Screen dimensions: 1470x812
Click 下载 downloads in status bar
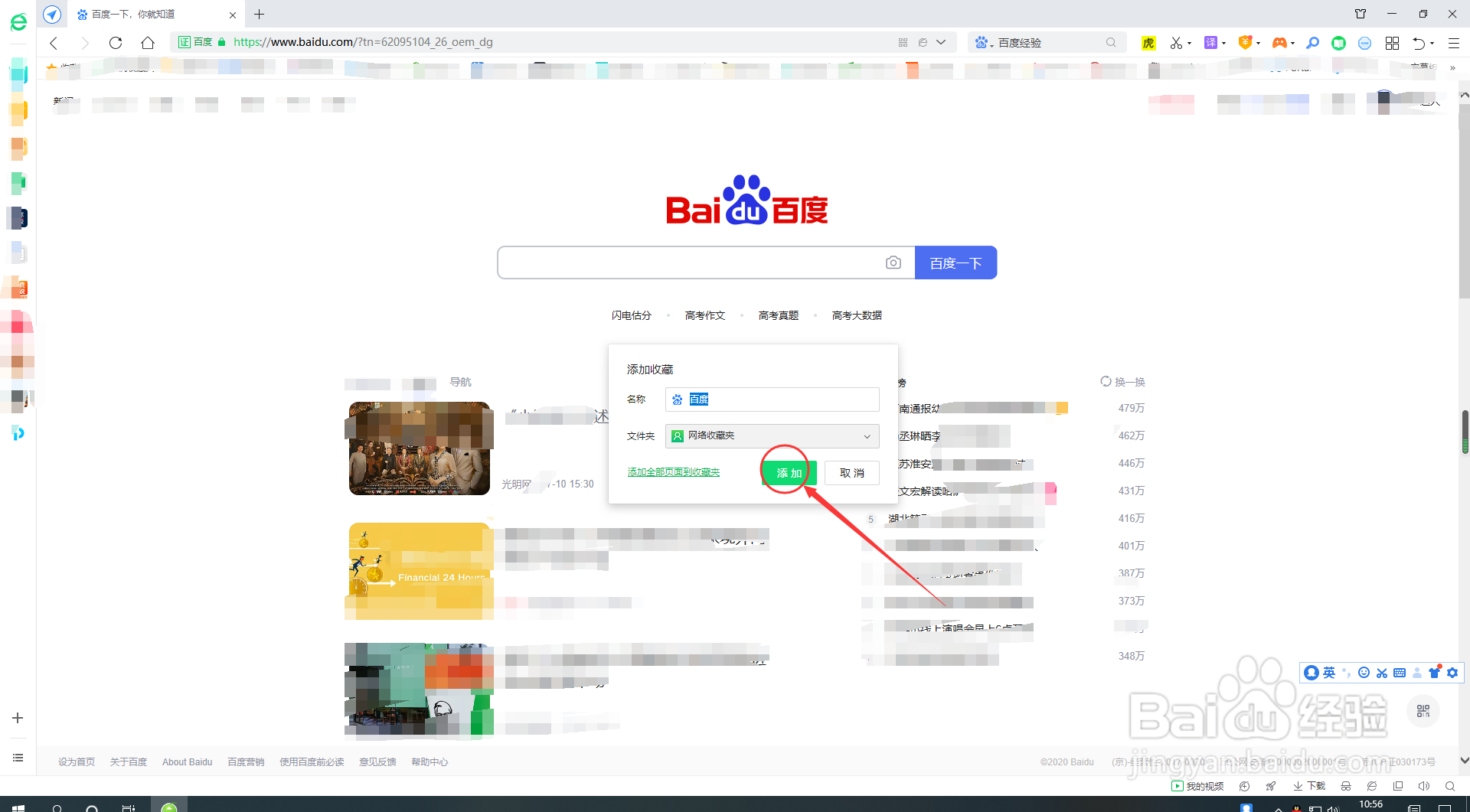coord(1309,786)
